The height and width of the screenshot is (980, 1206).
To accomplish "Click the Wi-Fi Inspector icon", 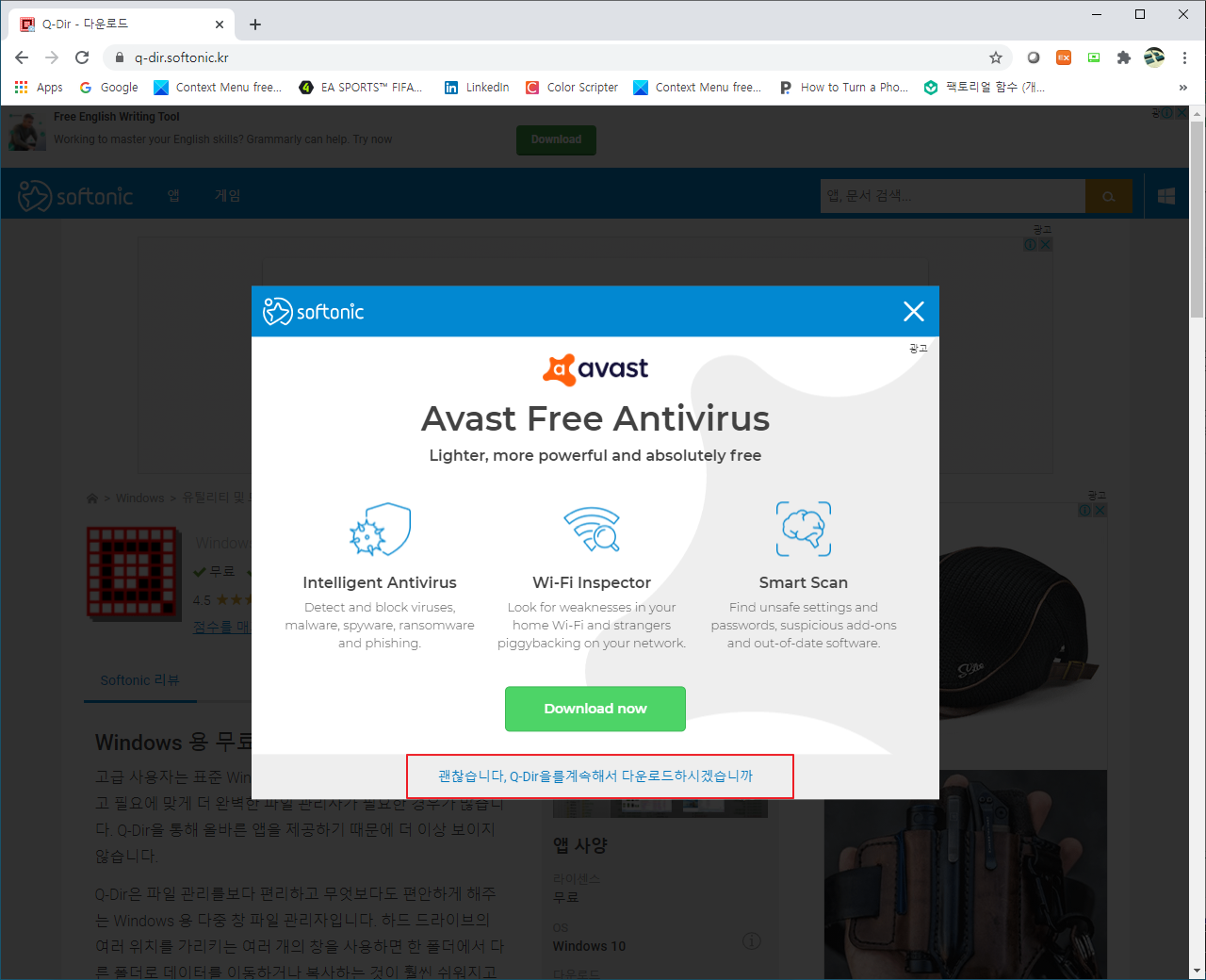I will tap(592, 530).
